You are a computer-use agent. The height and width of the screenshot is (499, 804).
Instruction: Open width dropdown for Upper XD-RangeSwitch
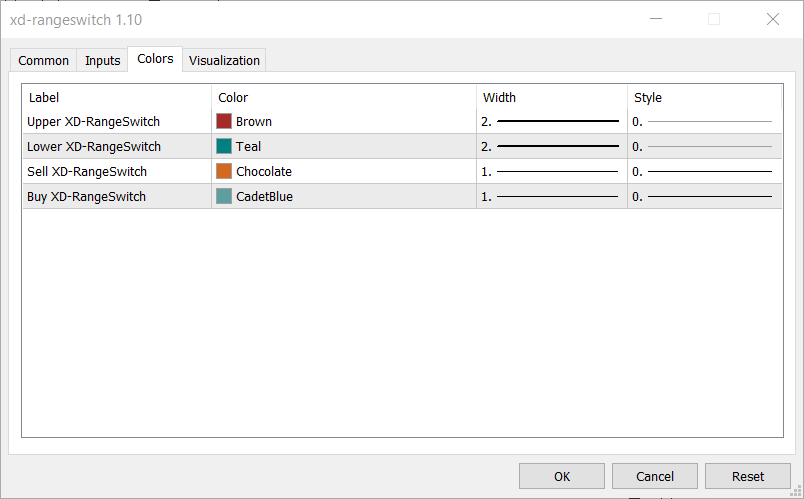coord(550,121)
